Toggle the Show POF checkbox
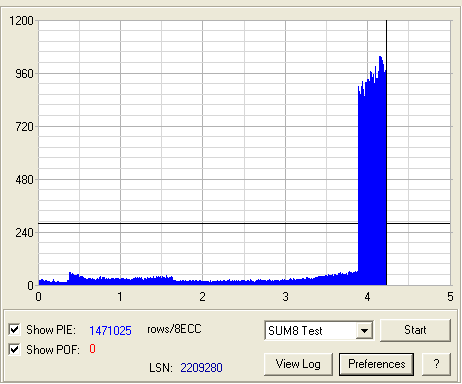Screen dimensions: 462x384 [14, 349]
